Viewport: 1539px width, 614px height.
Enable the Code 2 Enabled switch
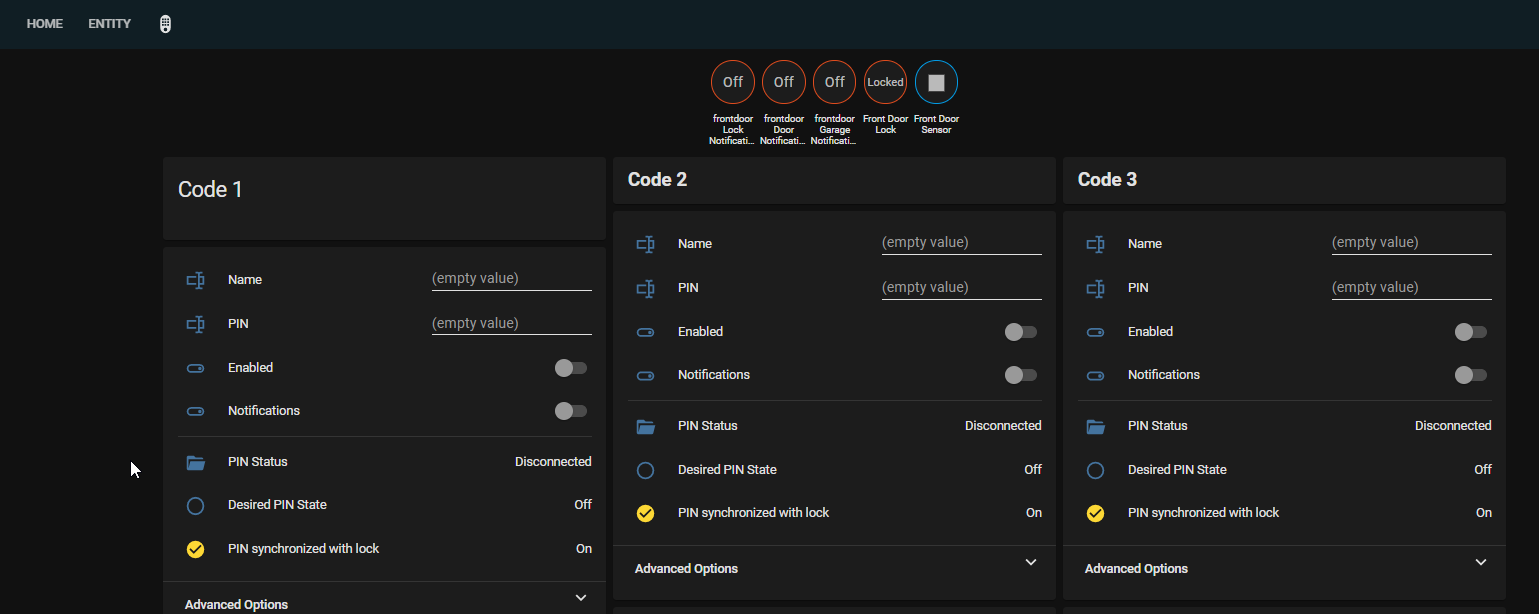click(1021, 332)
